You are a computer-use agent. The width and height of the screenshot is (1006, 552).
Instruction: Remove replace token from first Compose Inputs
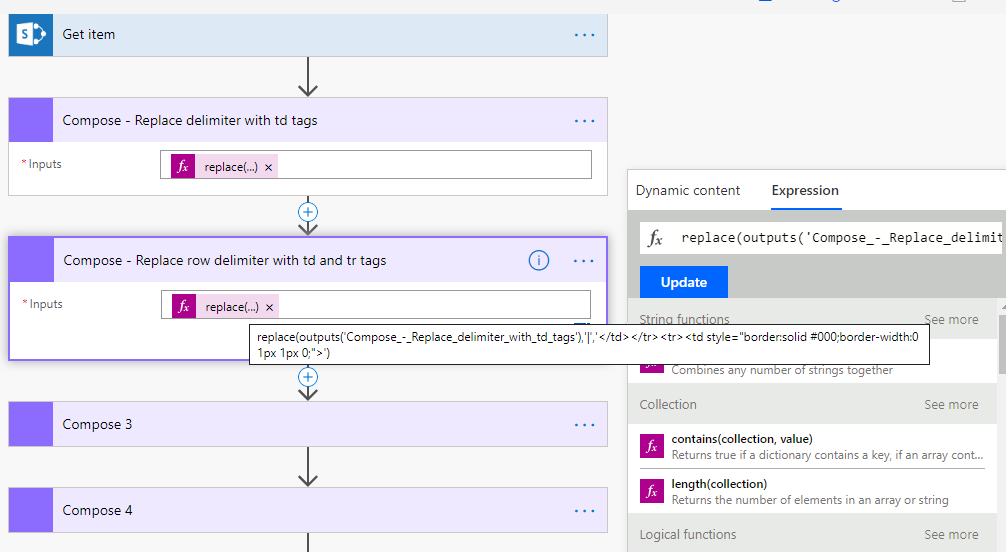click(268, 168)
